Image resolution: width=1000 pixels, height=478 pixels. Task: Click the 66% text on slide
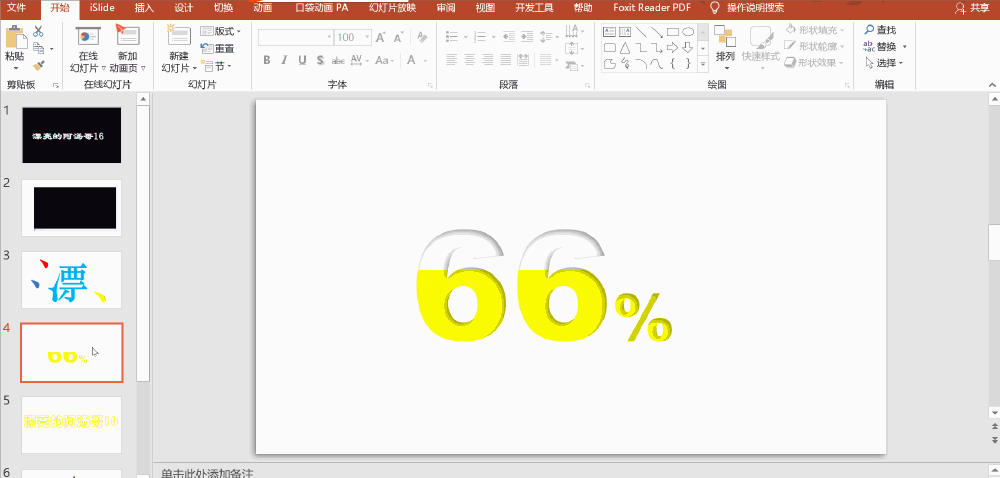pos(544,286)
